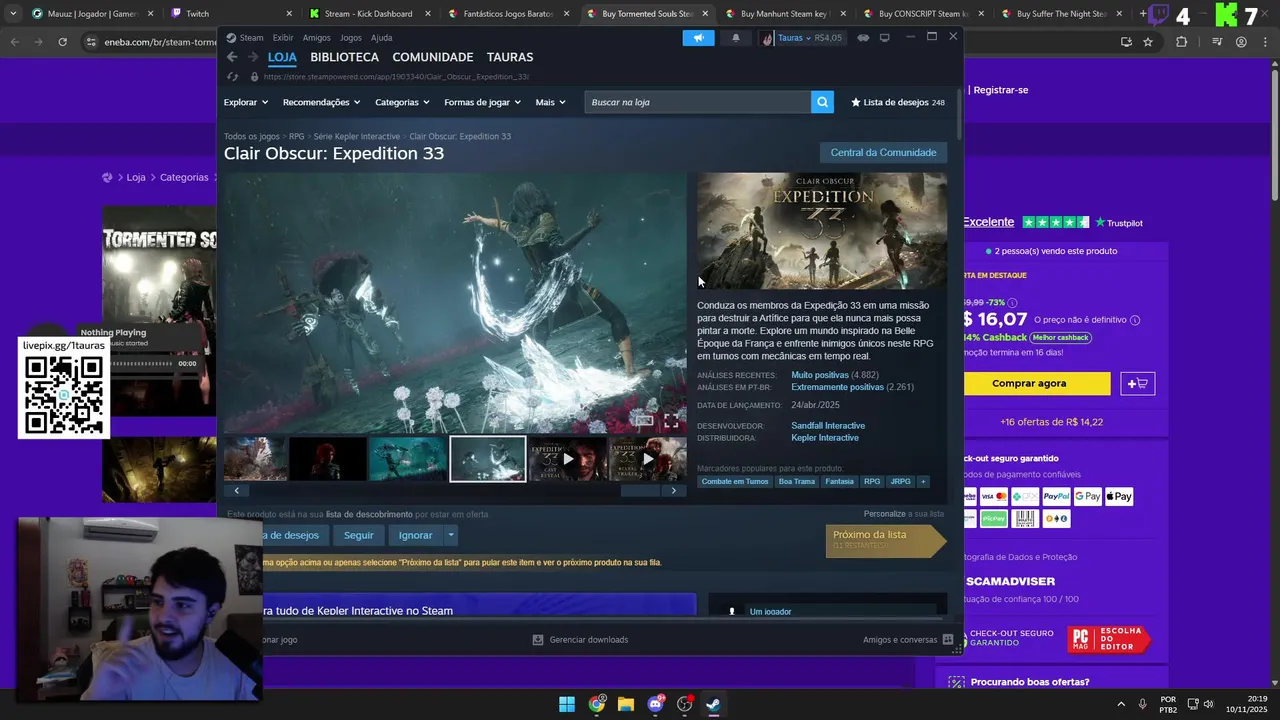Open Discord from the taskbar

pyautogui.click(x=656, y=704)
